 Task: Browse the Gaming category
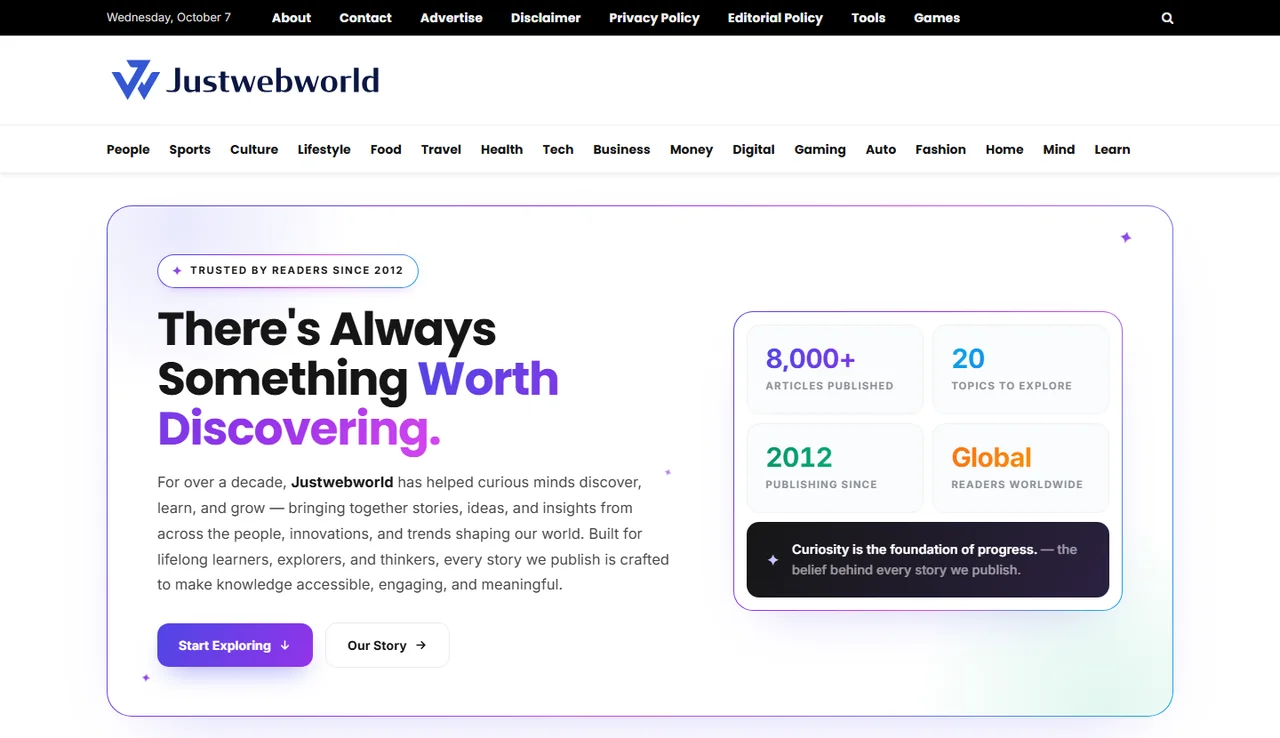(820, 150)
